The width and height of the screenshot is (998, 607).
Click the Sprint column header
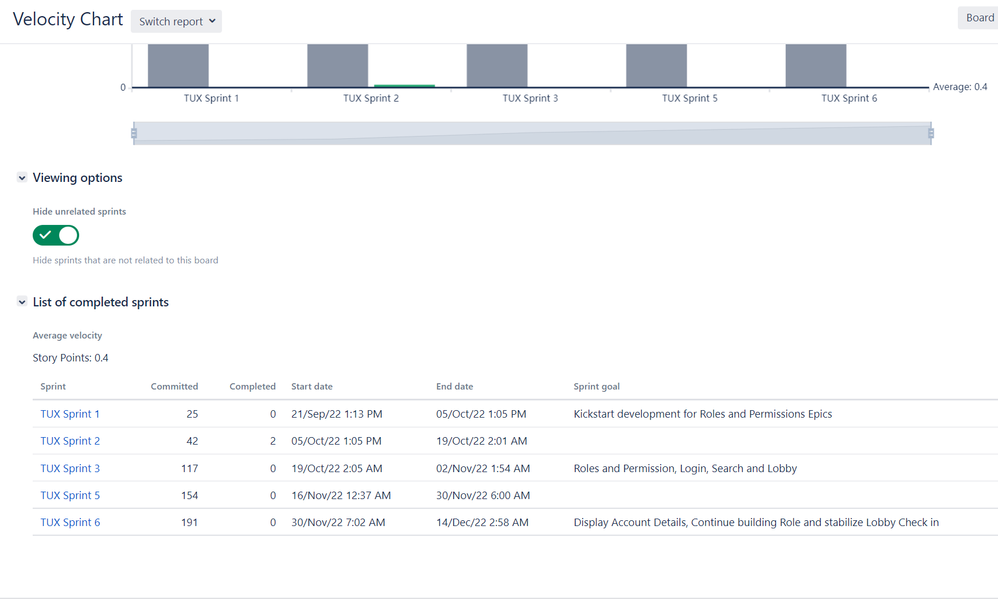tap(53, 386)
